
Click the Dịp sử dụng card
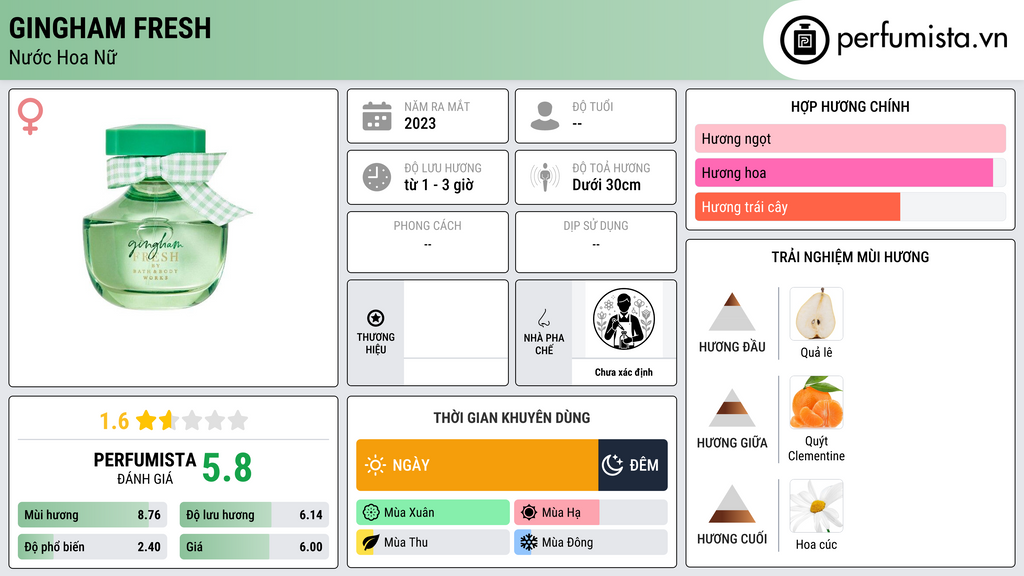(596, 242)
